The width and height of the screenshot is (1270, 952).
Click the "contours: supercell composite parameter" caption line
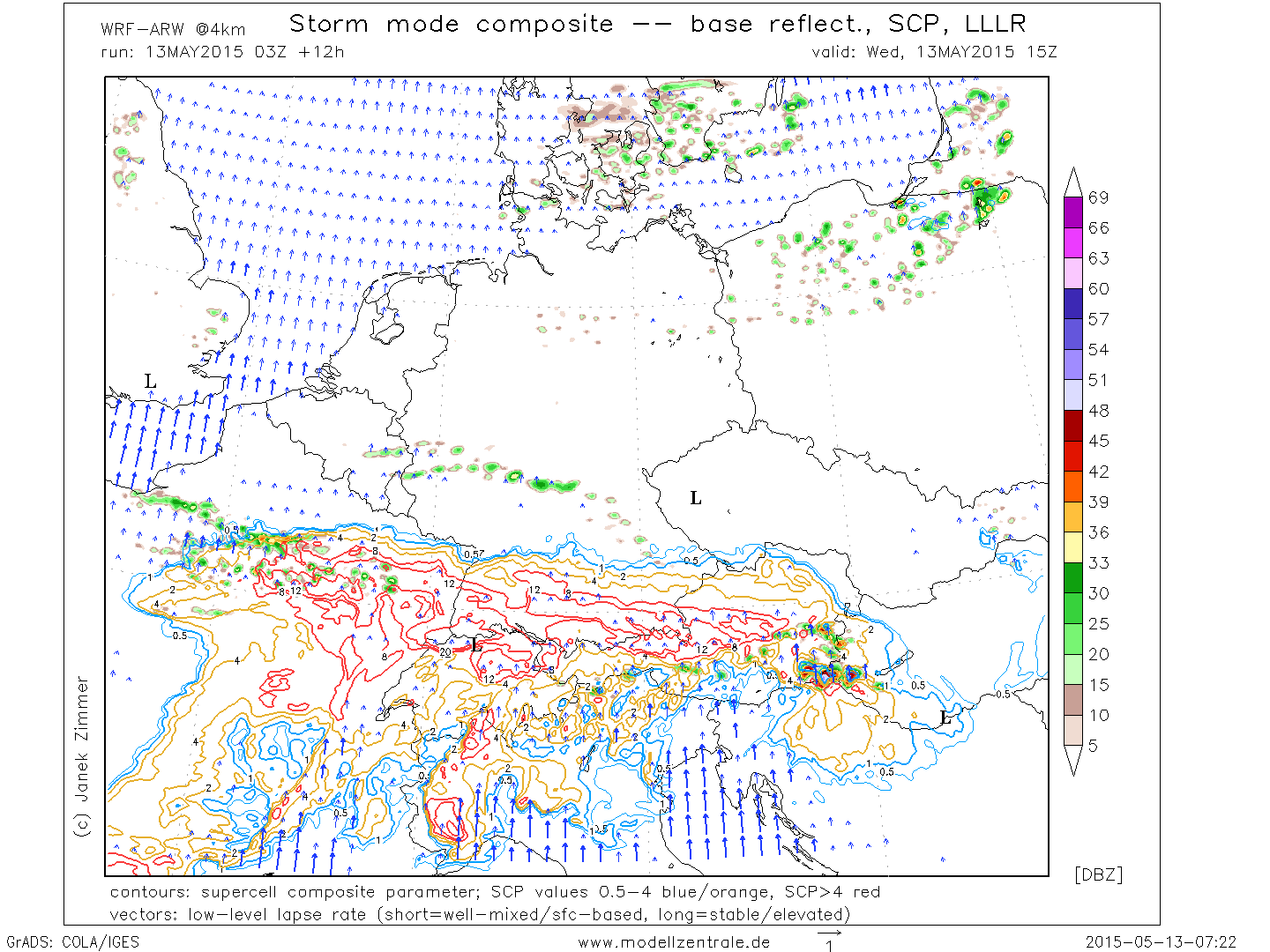coord(495,892)
